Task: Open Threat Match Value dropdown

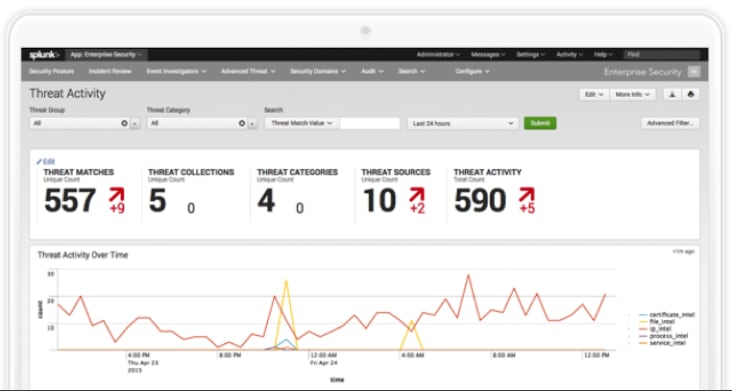Action: point(302,123)
